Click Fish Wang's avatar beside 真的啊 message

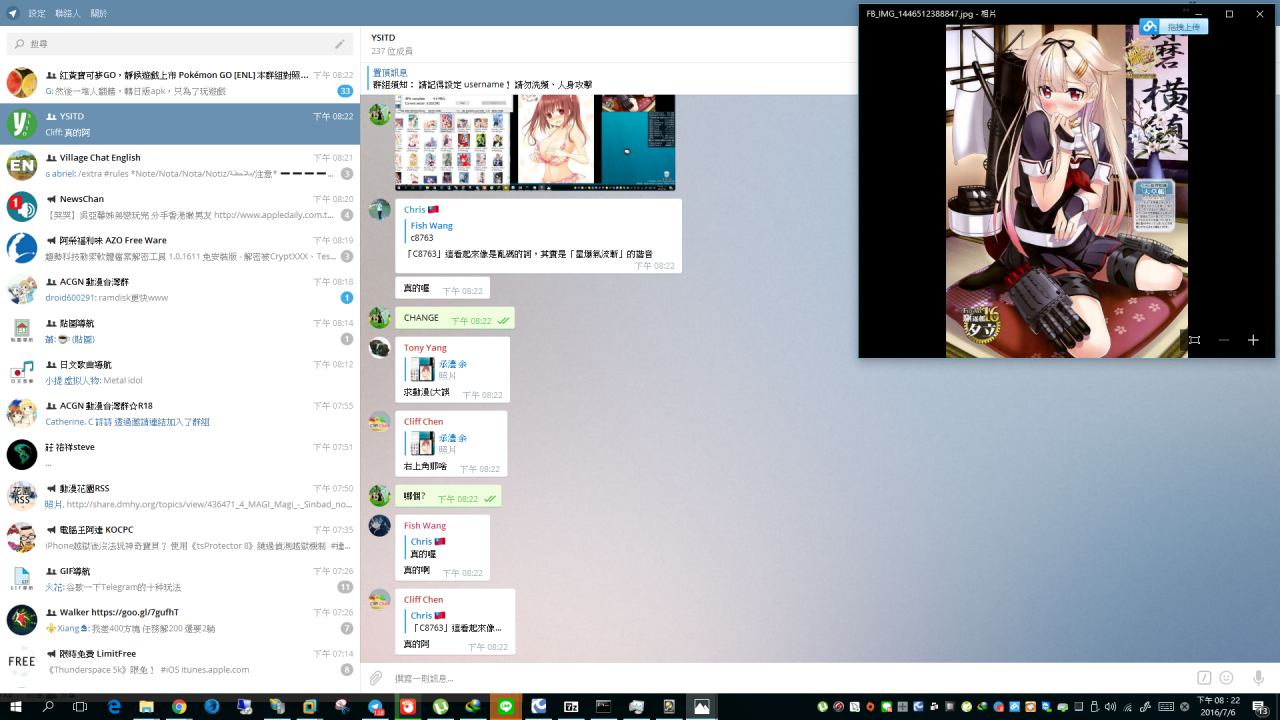click(x=379, y=526)
